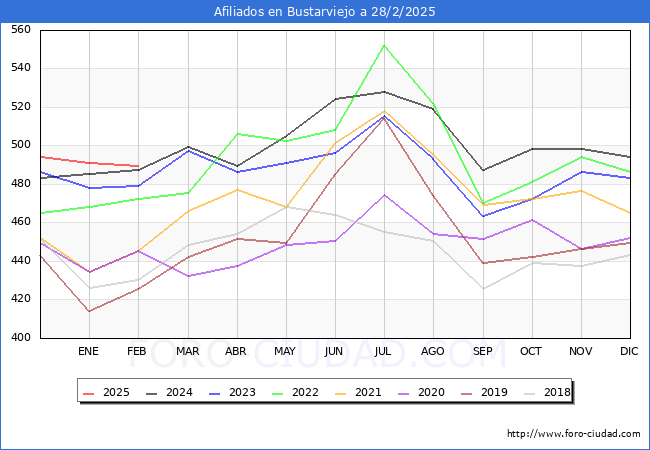This screenshot has width=650, height=450.
Task: Click the 500 y-axis value
Action: pos(21,145)
